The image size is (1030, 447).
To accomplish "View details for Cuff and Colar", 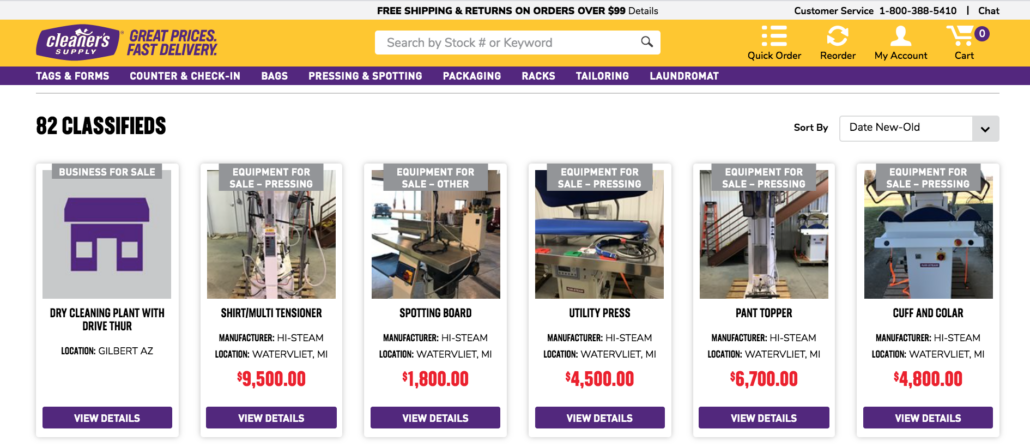I will tap(928, 417).
